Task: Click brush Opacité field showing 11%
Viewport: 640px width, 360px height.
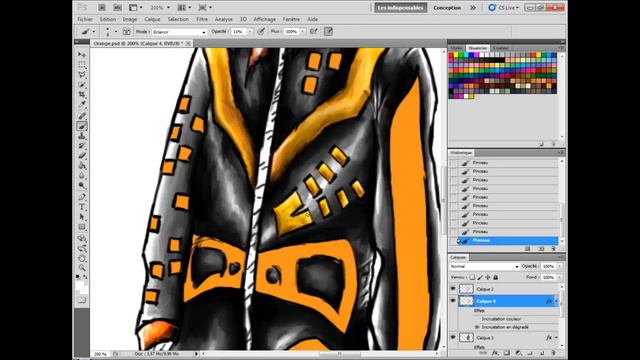Action: 238,32
